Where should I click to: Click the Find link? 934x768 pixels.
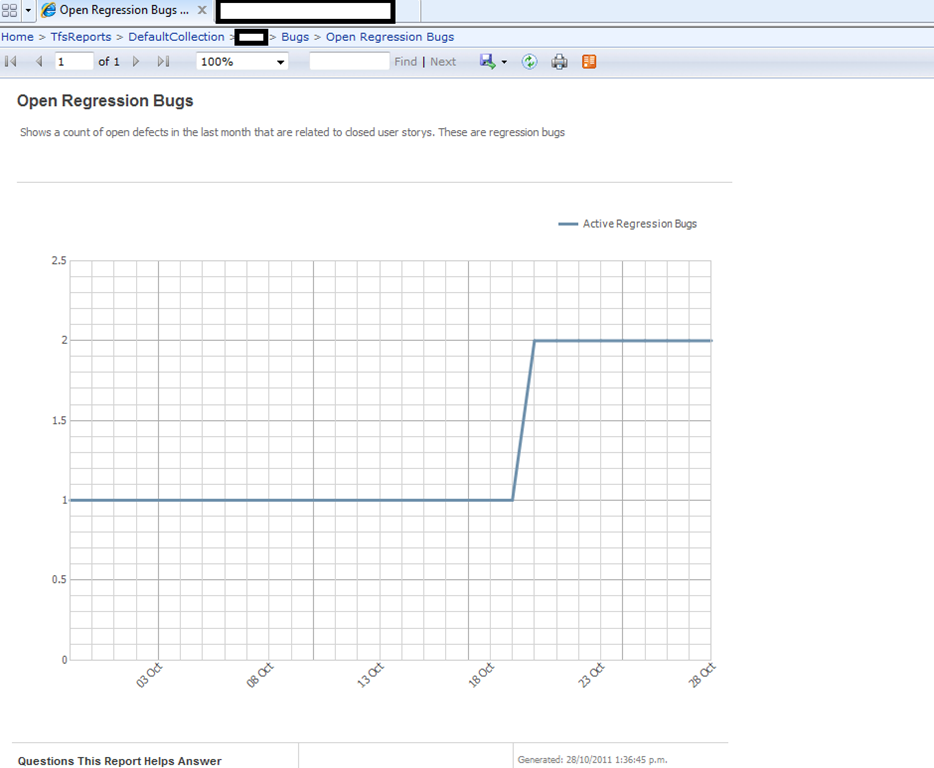[406, 61]
